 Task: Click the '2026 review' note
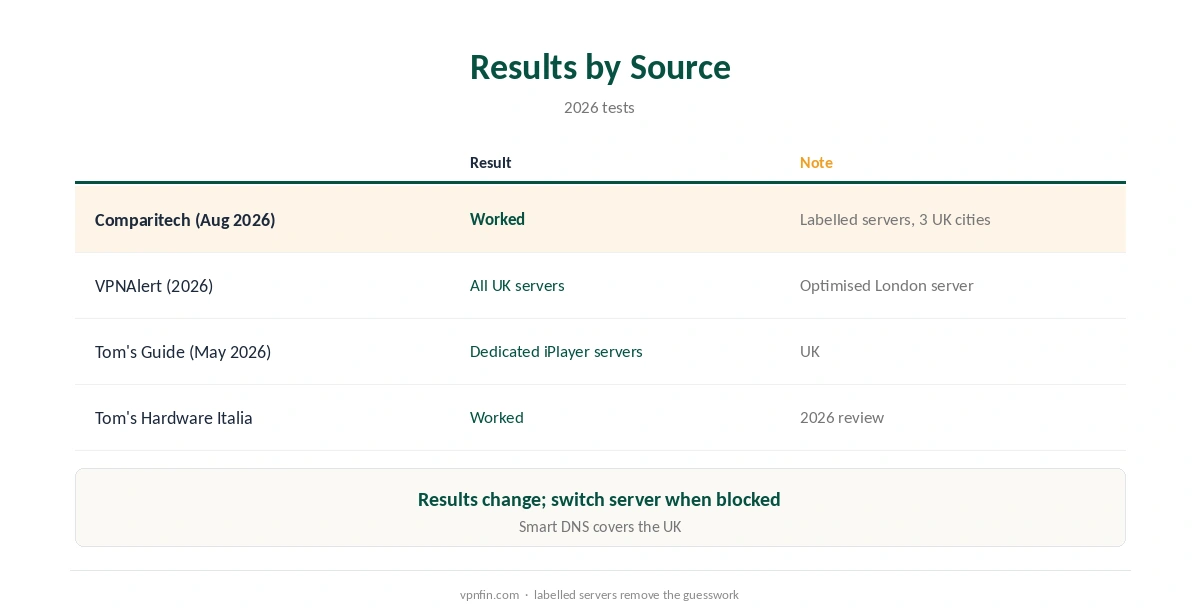[x=842, y=417]
